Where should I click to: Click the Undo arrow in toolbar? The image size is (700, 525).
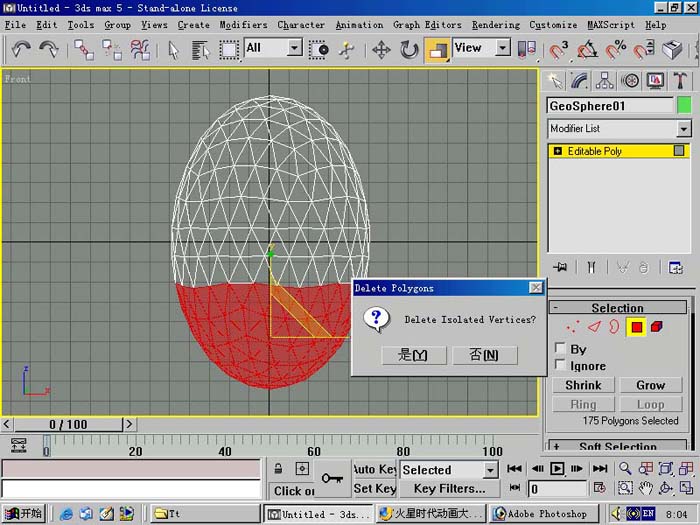tap(21, 49)
